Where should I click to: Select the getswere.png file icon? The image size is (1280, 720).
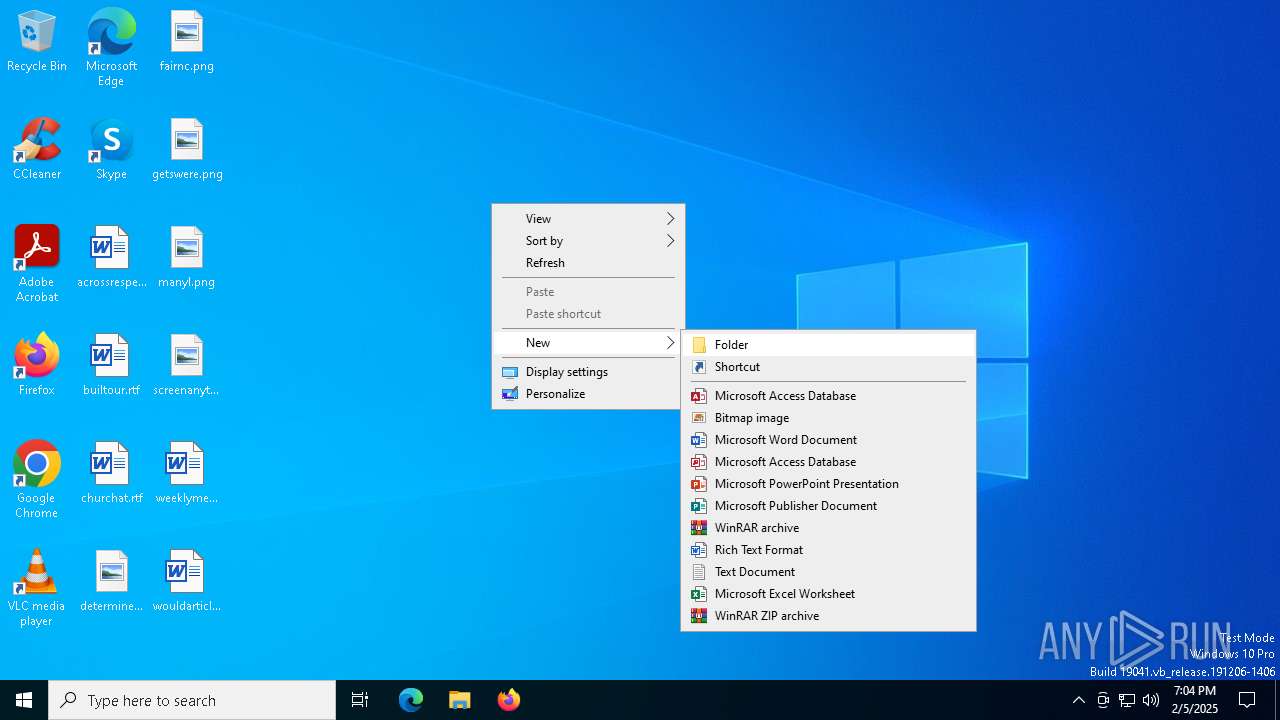click(187, 149)
